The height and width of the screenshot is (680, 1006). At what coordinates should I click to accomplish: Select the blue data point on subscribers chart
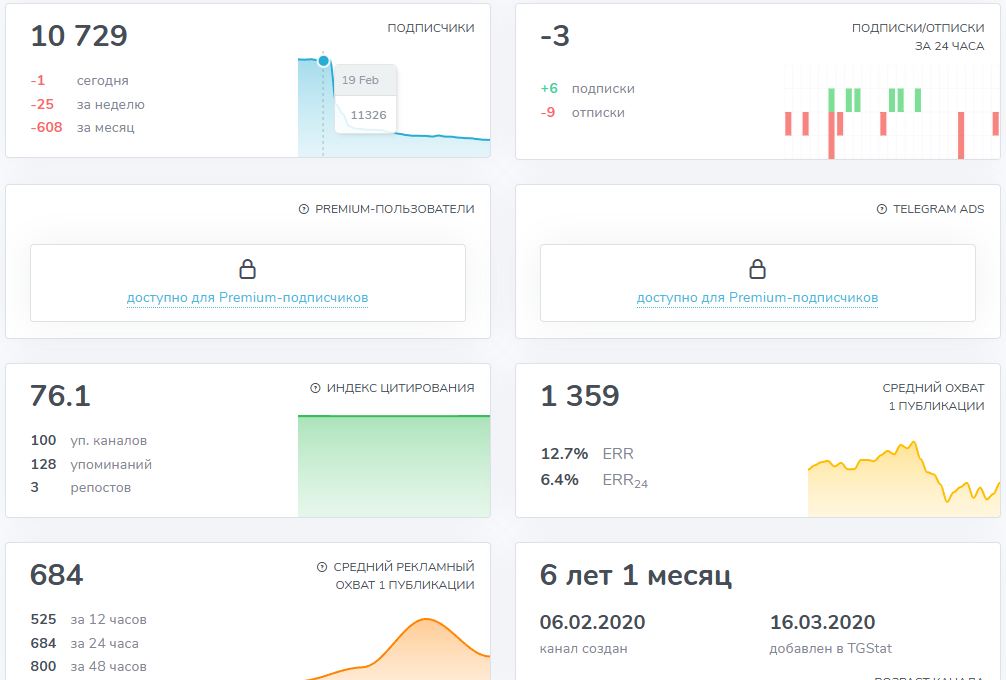[323, 61]
